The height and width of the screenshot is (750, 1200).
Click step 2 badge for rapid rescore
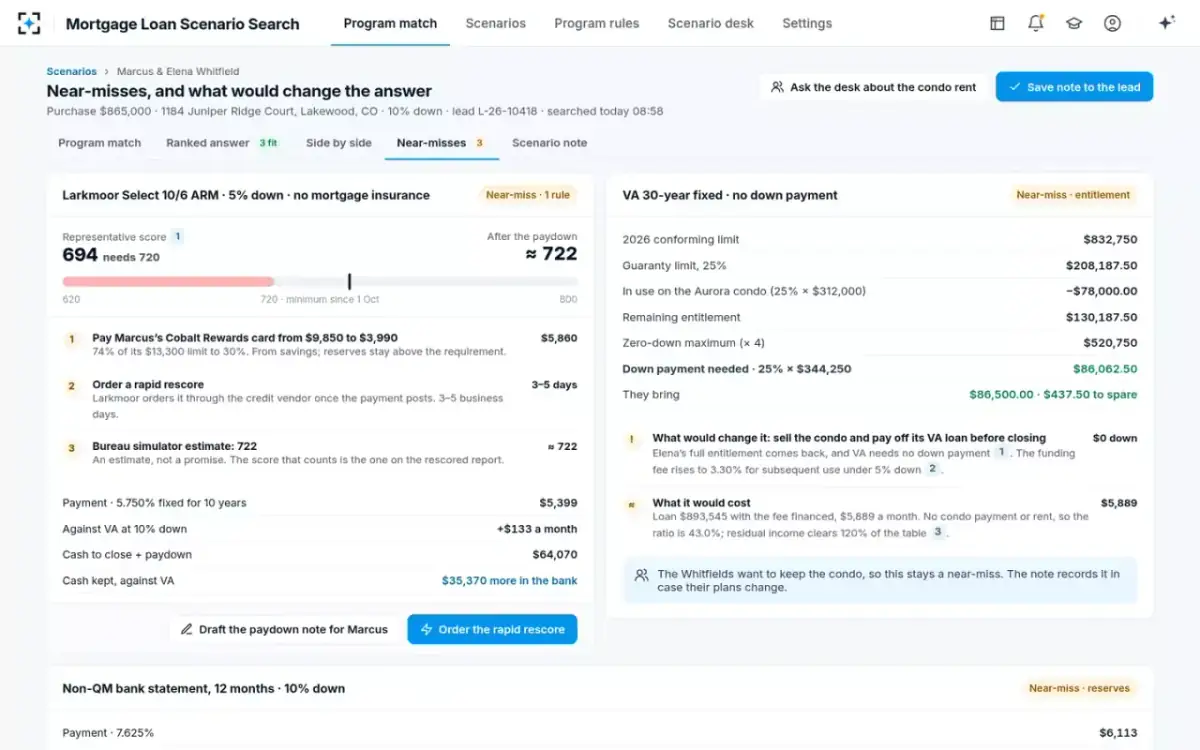[x=71, y=386]
